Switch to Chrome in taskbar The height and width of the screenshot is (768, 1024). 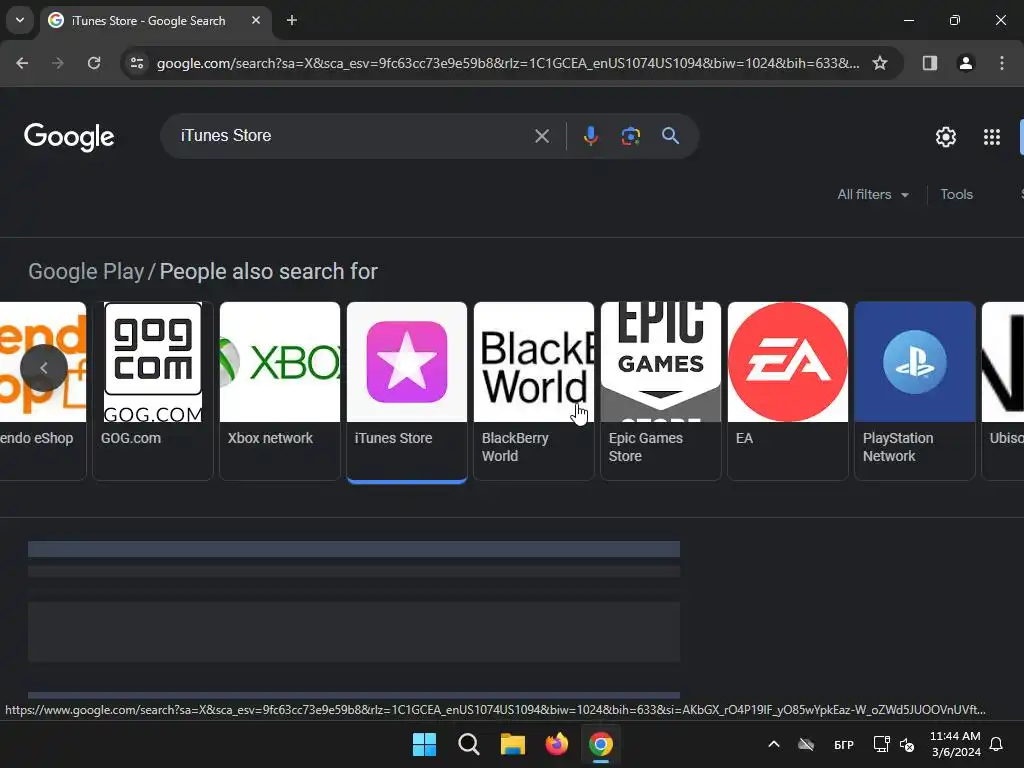click(601, 744)
